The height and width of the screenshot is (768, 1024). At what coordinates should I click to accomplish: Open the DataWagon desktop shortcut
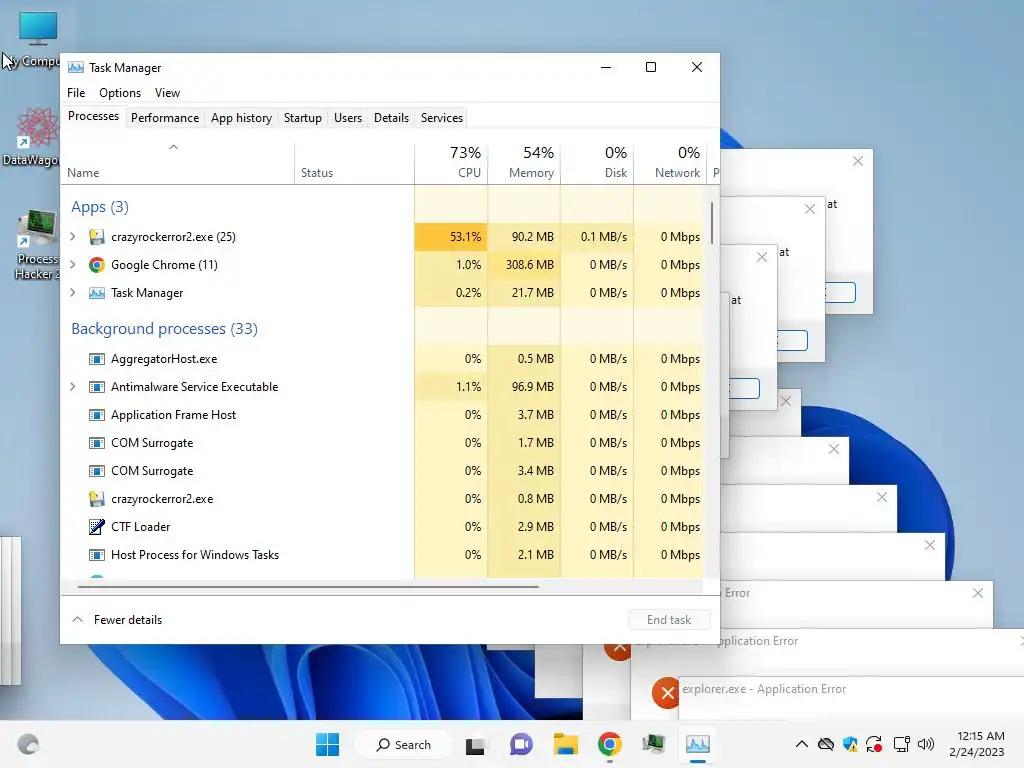(36, 136)
